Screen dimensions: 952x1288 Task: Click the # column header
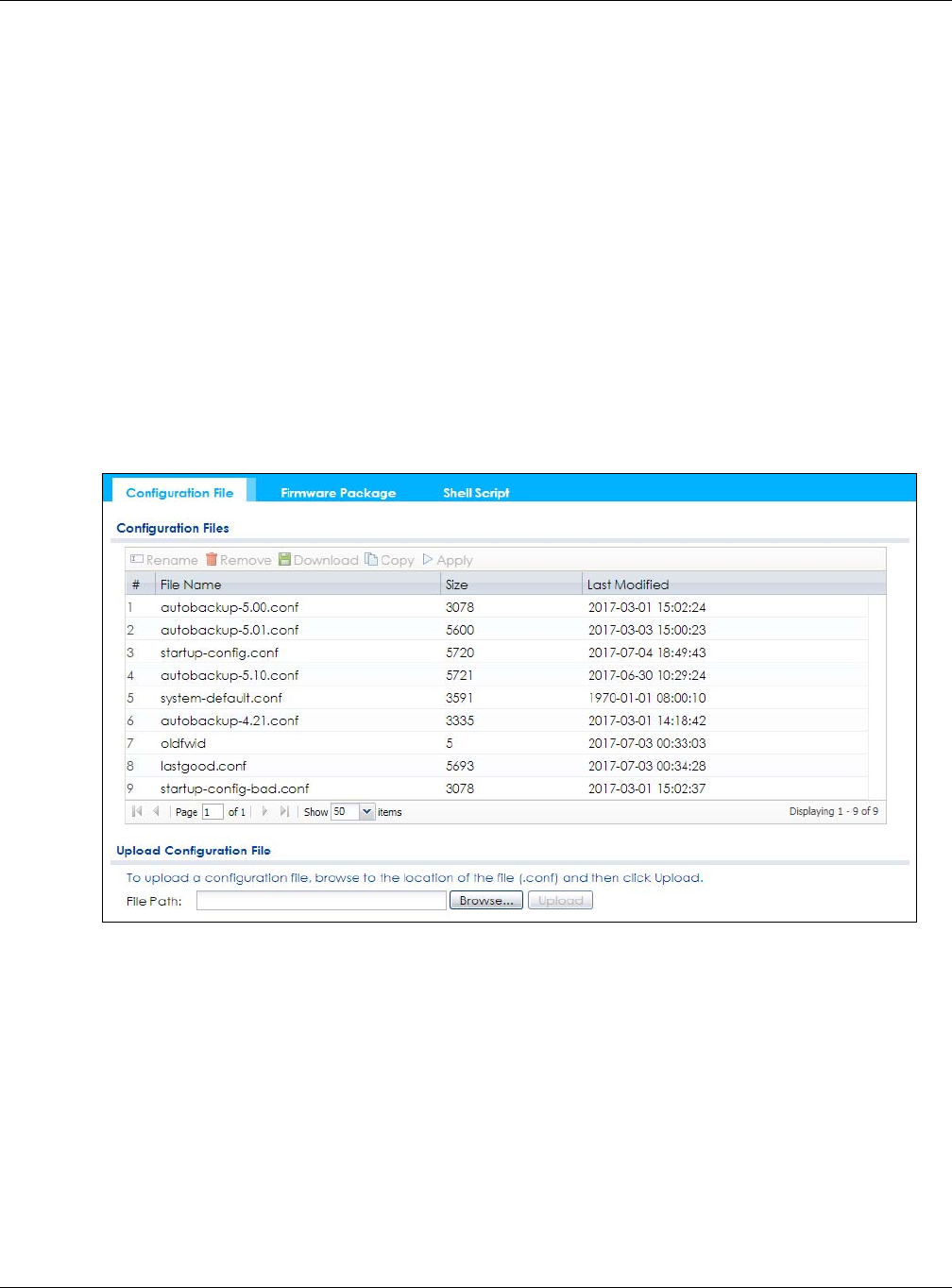tap(140, 585)
